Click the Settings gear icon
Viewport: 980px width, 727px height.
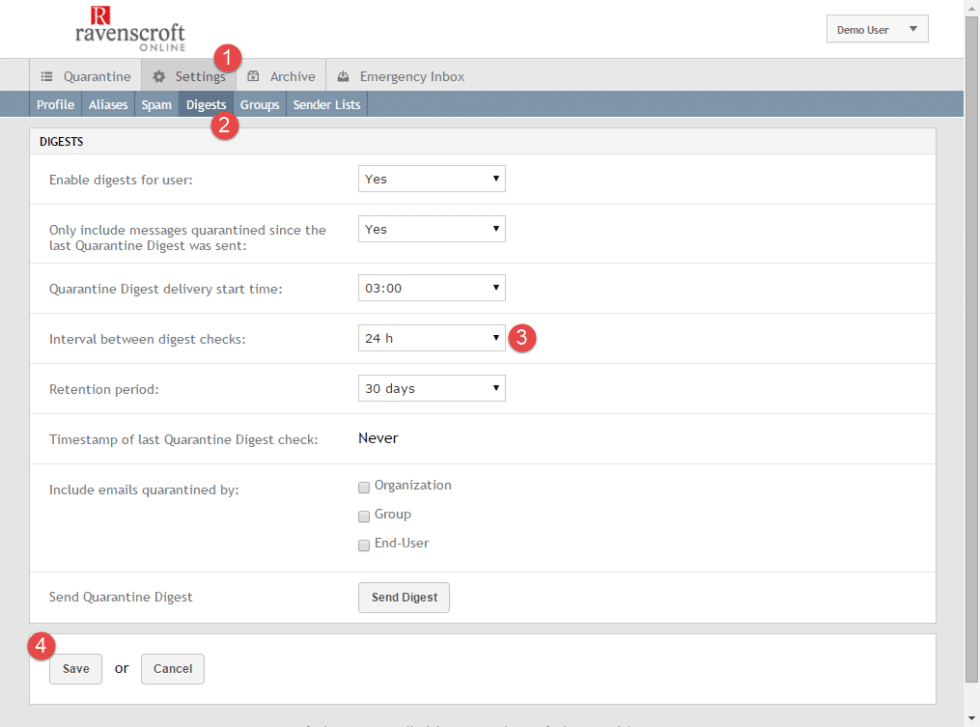tap(157, 76)
